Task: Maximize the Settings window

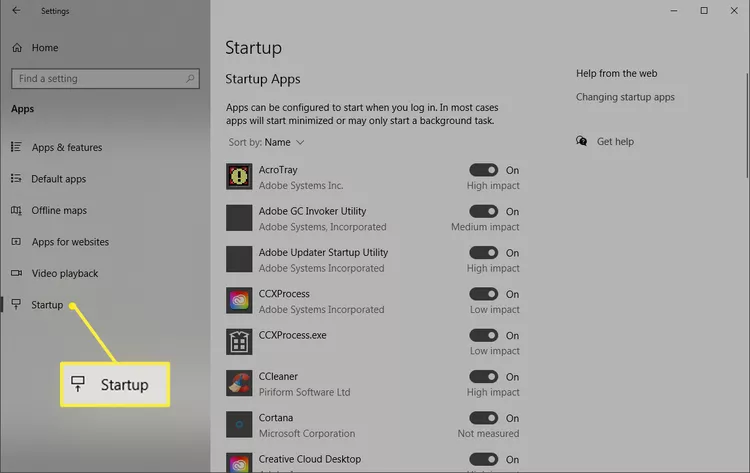Action: [704, 10]
